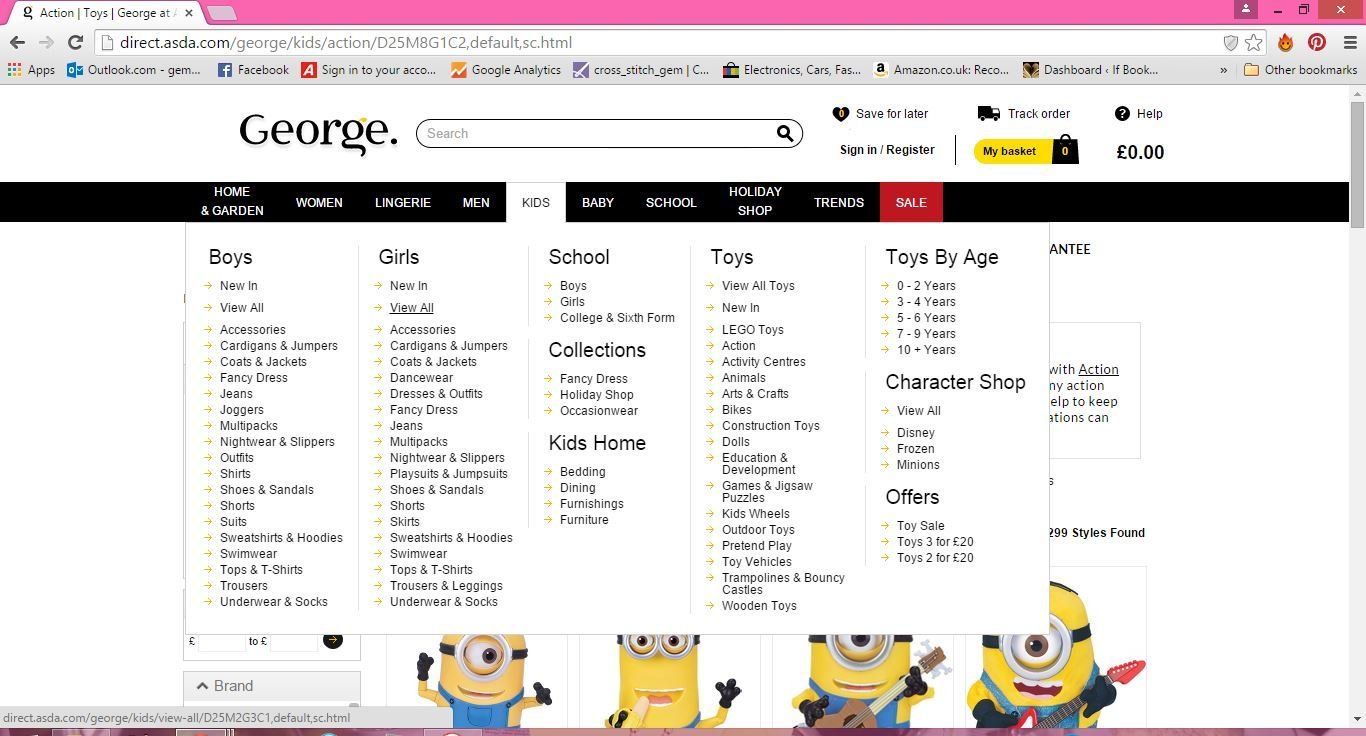
Task: Open View All Toys link
Action: point(758,286)
